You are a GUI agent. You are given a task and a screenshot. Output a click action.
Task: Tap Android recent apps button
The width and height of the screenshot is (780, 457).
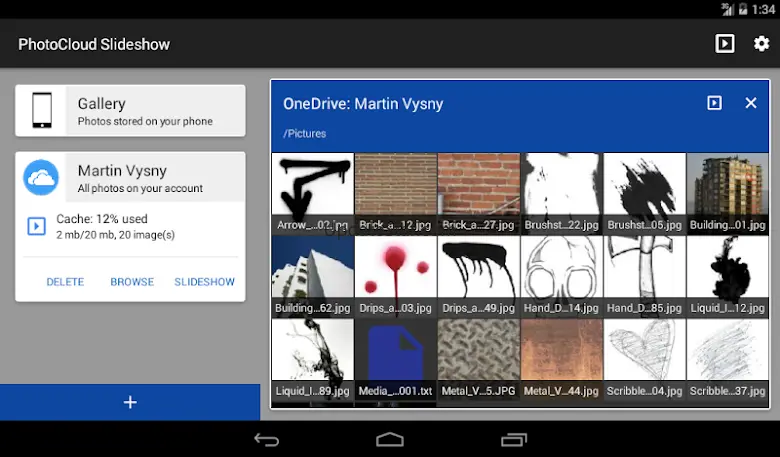513,439
